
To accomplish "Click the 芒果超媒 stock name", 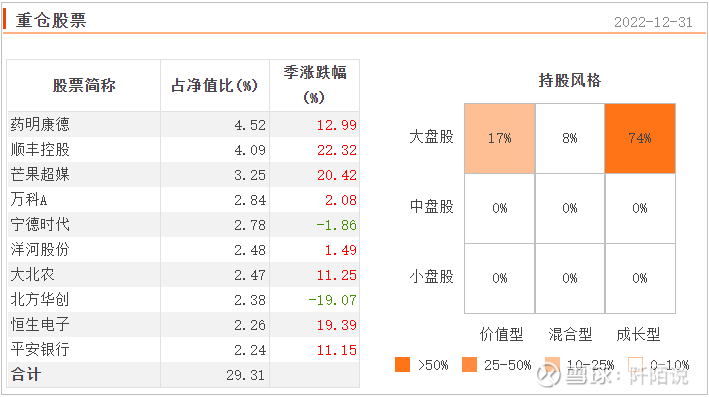I will [40, 175].
